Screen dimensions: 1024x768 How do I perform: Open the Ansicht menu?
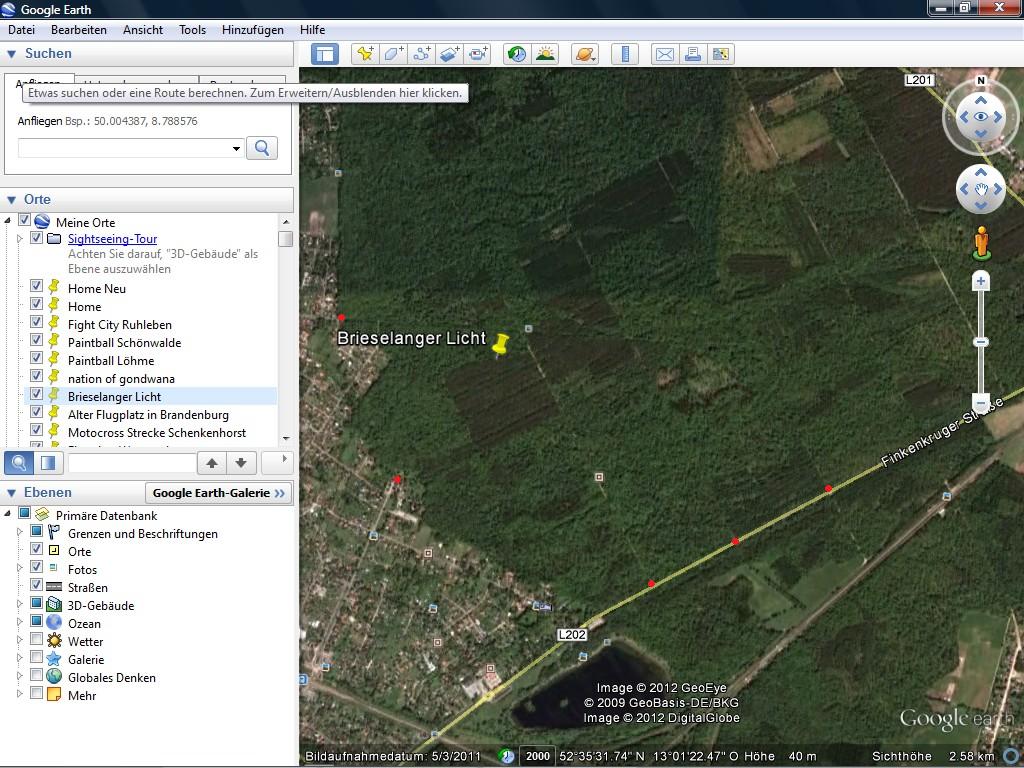point(143,30)
